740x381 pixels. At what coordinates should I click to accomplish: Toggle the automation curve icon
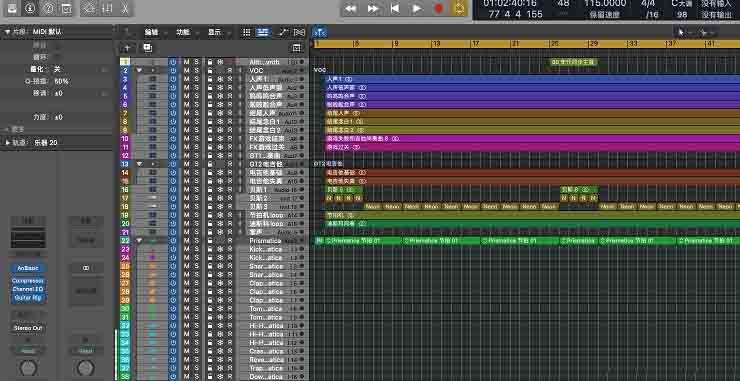click(x=283, y=32)
